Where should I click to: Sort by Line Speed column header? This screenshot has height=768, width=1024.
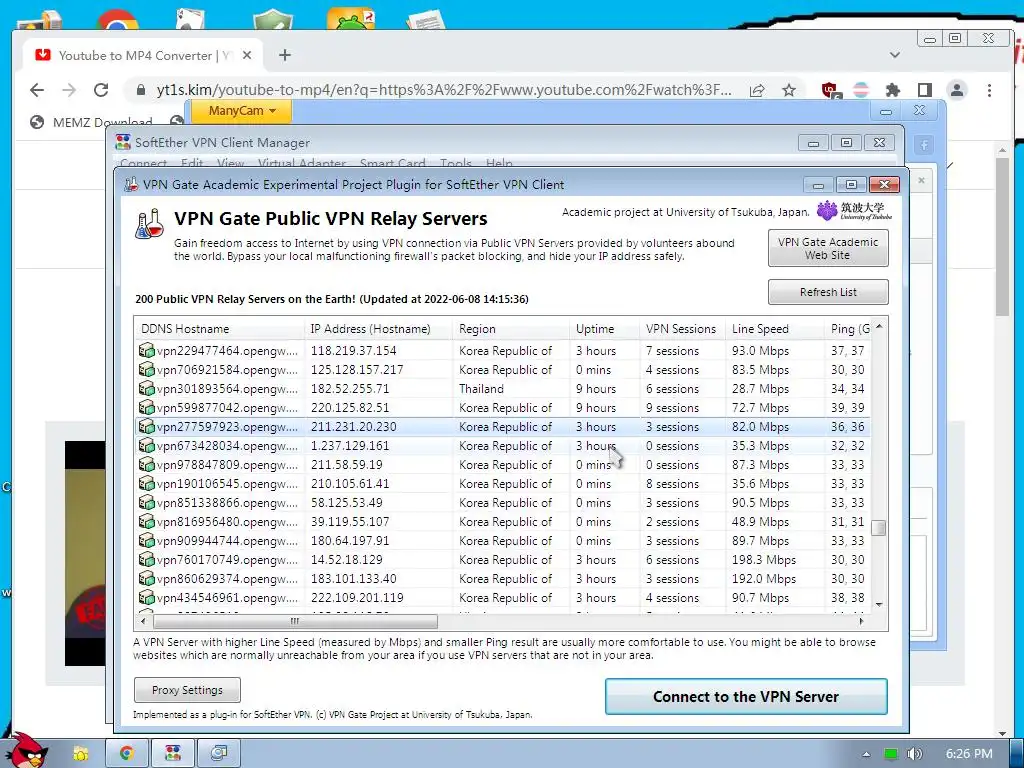(x=775, y=329)
